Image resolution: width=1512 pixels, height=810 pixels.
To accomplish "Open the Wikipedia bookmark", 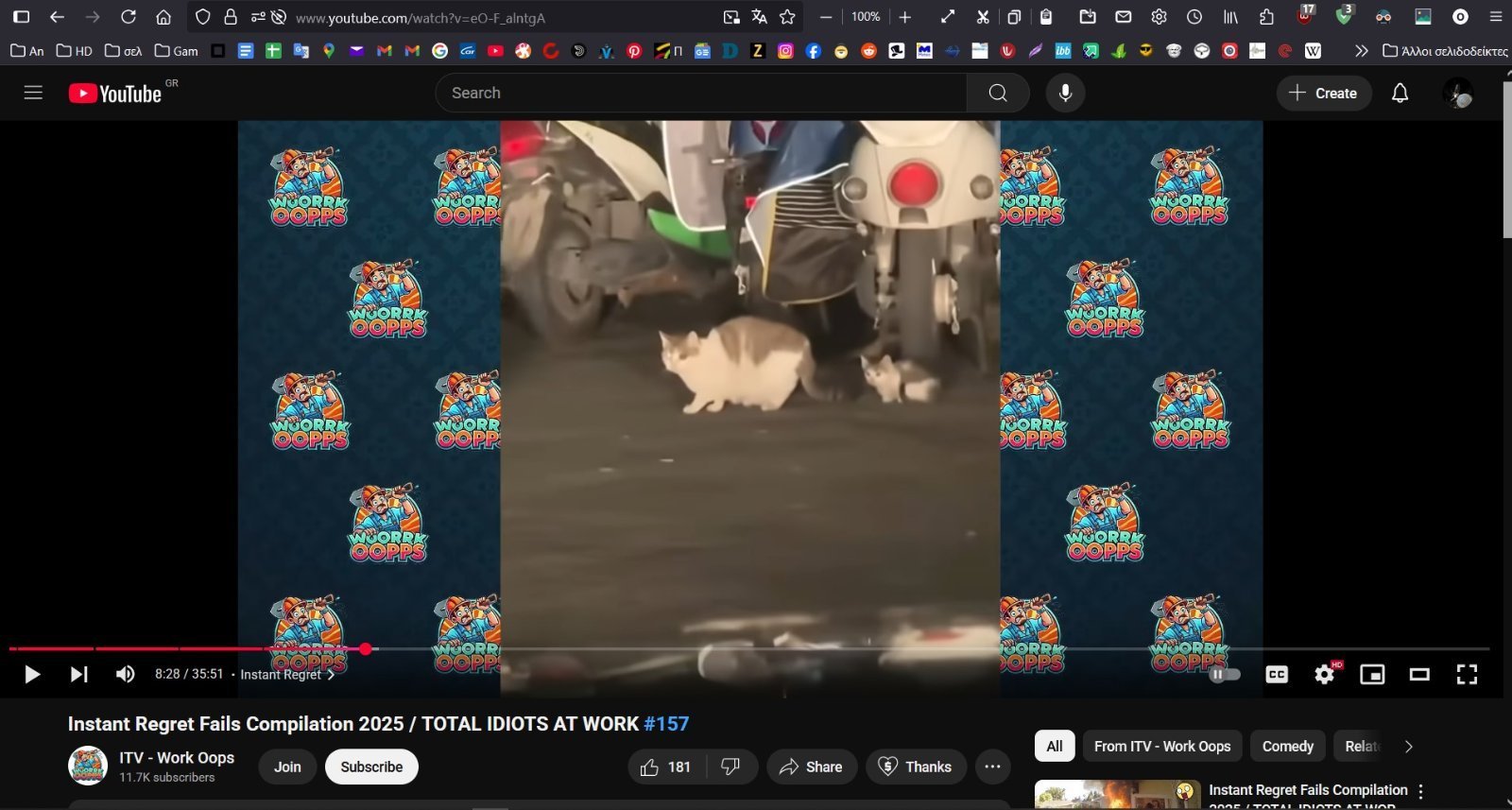I will tap(1313, 51).
